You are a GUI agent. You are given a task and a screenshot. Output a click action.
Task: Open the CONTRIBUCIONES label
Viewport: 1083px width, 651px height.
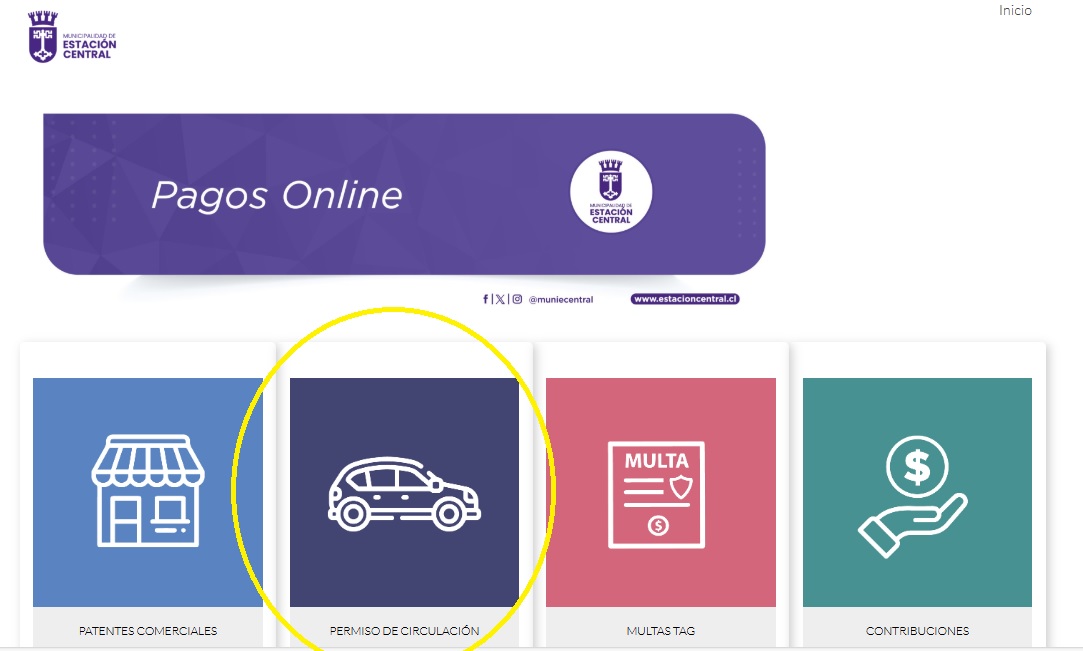click(917, 631)
